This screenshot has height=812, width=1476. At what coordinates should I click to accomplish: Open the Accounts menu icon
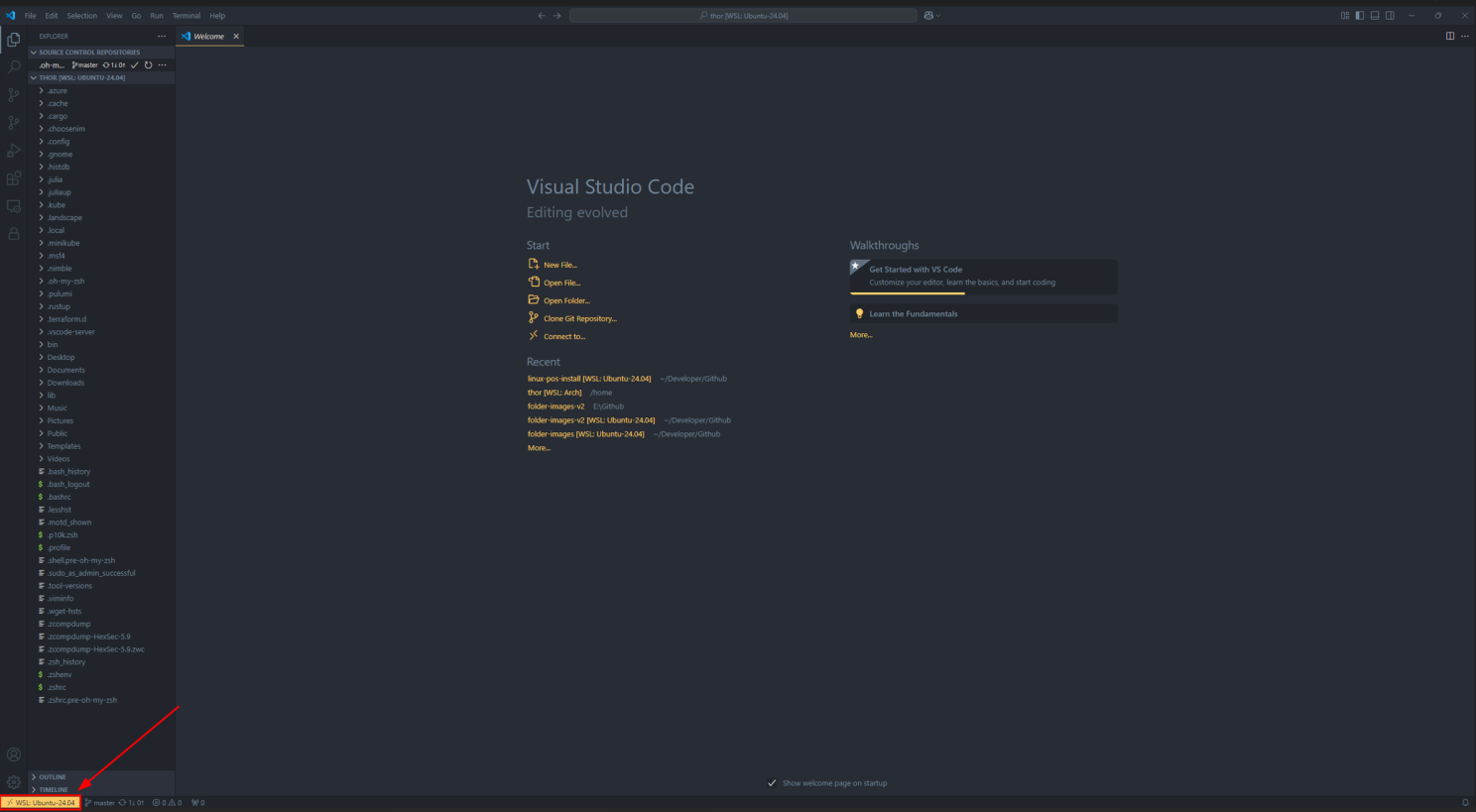14,754
